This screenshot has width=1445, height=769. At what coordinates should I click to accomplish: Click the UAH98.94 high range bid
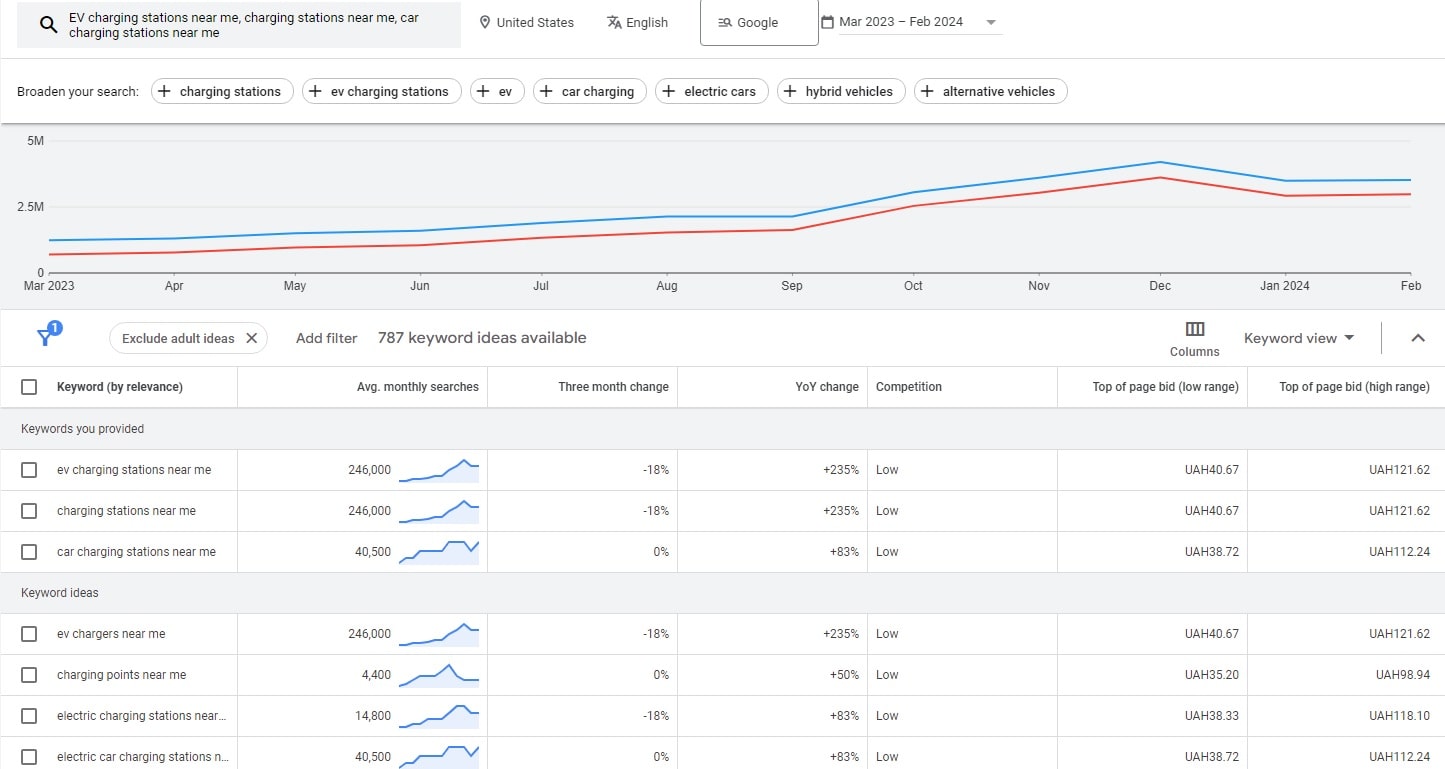click(x=1403, y=675)
